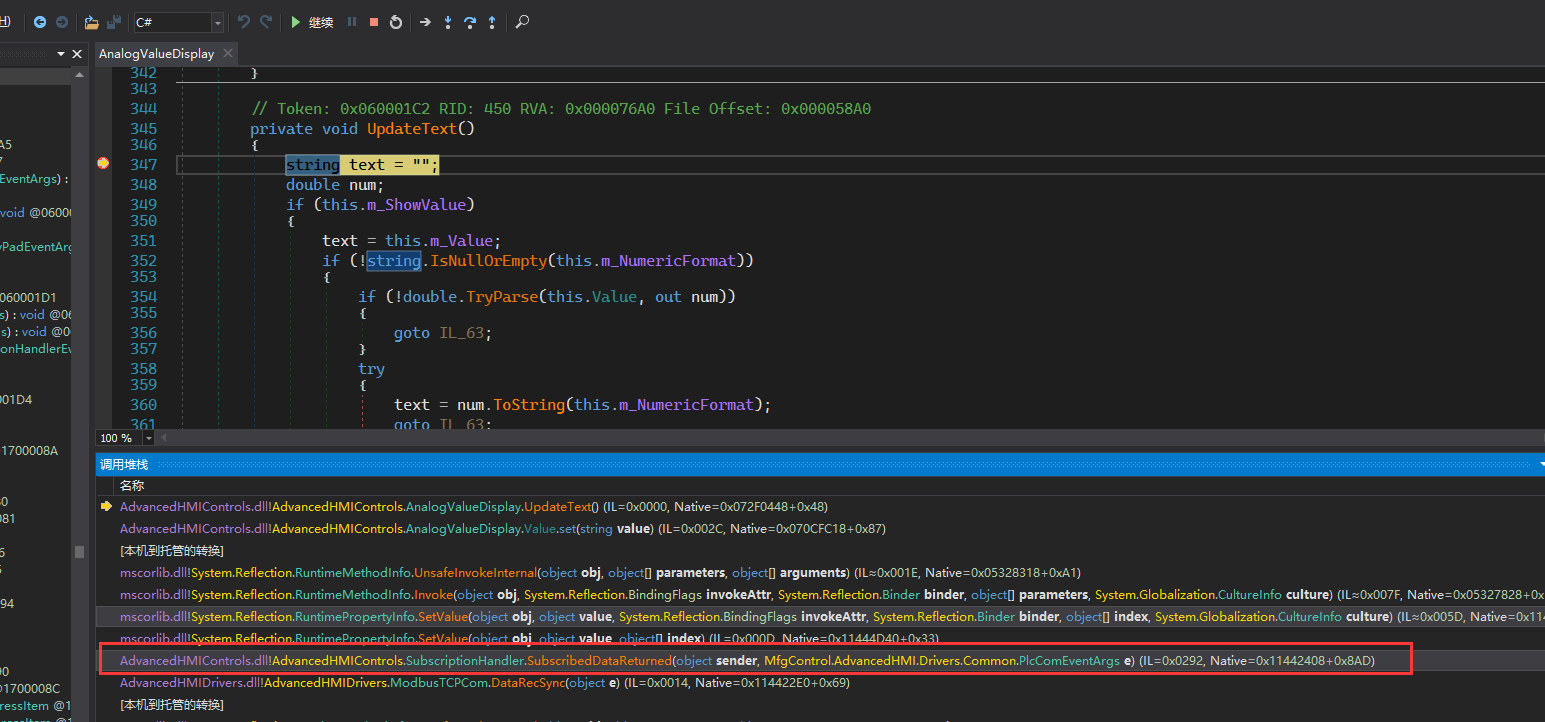The width and height of the screenshot is (1545, 722).
Task: Open the 100 % zoom dropdown
Action: pos(149,438)
